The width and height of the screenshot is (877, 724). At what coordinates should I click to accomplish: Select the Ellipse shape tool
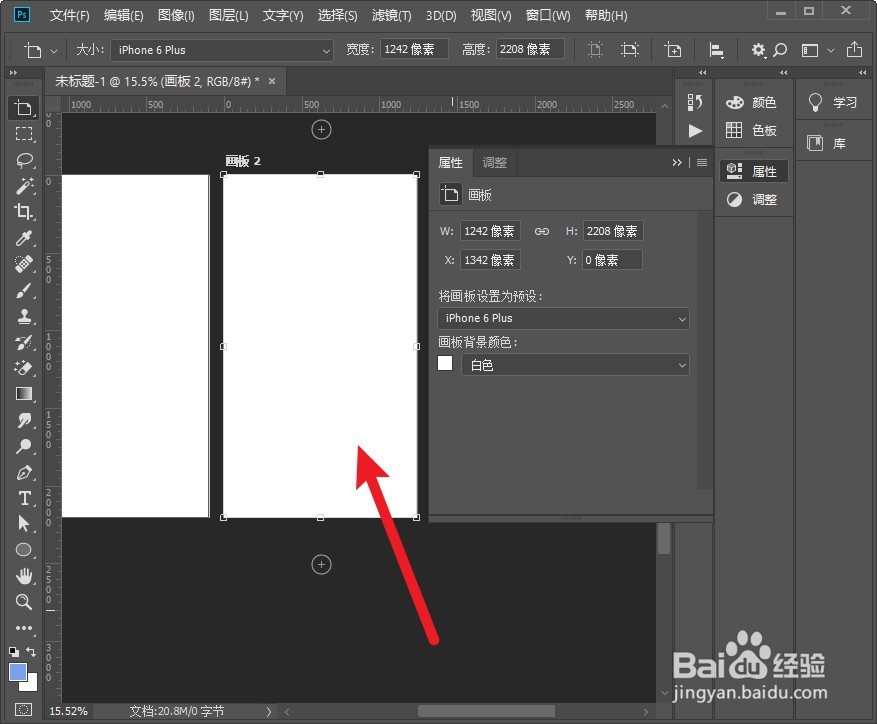point(23,550)
